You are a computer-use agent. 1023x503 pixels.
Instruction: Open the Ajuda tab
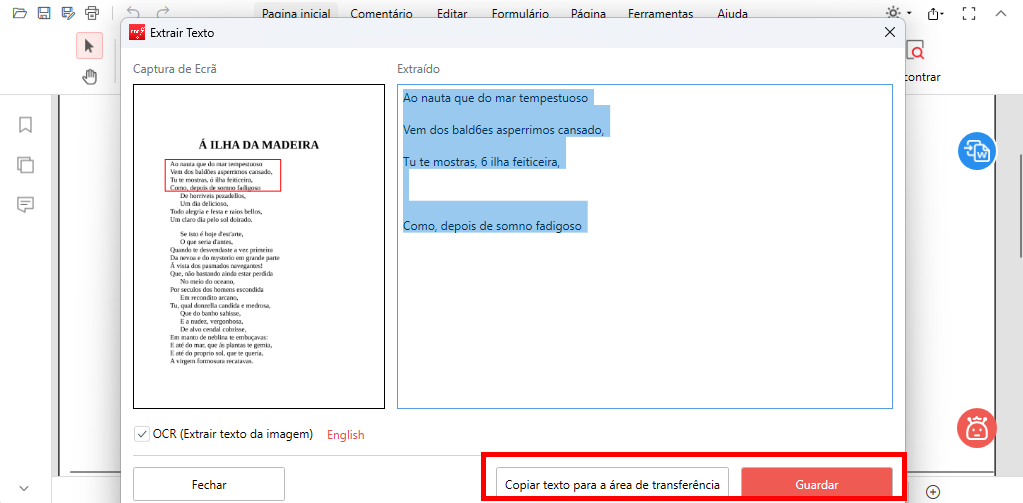733,12
